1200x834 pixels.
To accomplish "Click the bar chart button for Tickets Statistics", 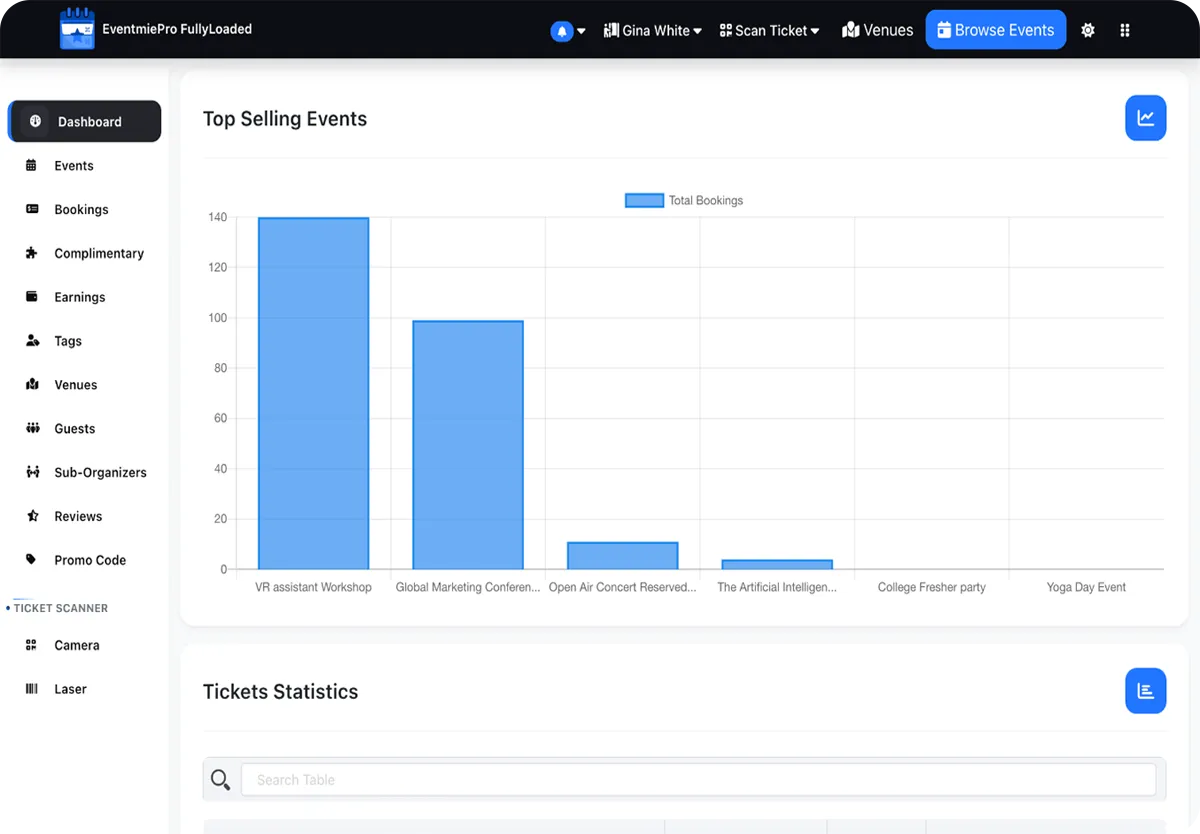I will tap(1145, 691).
